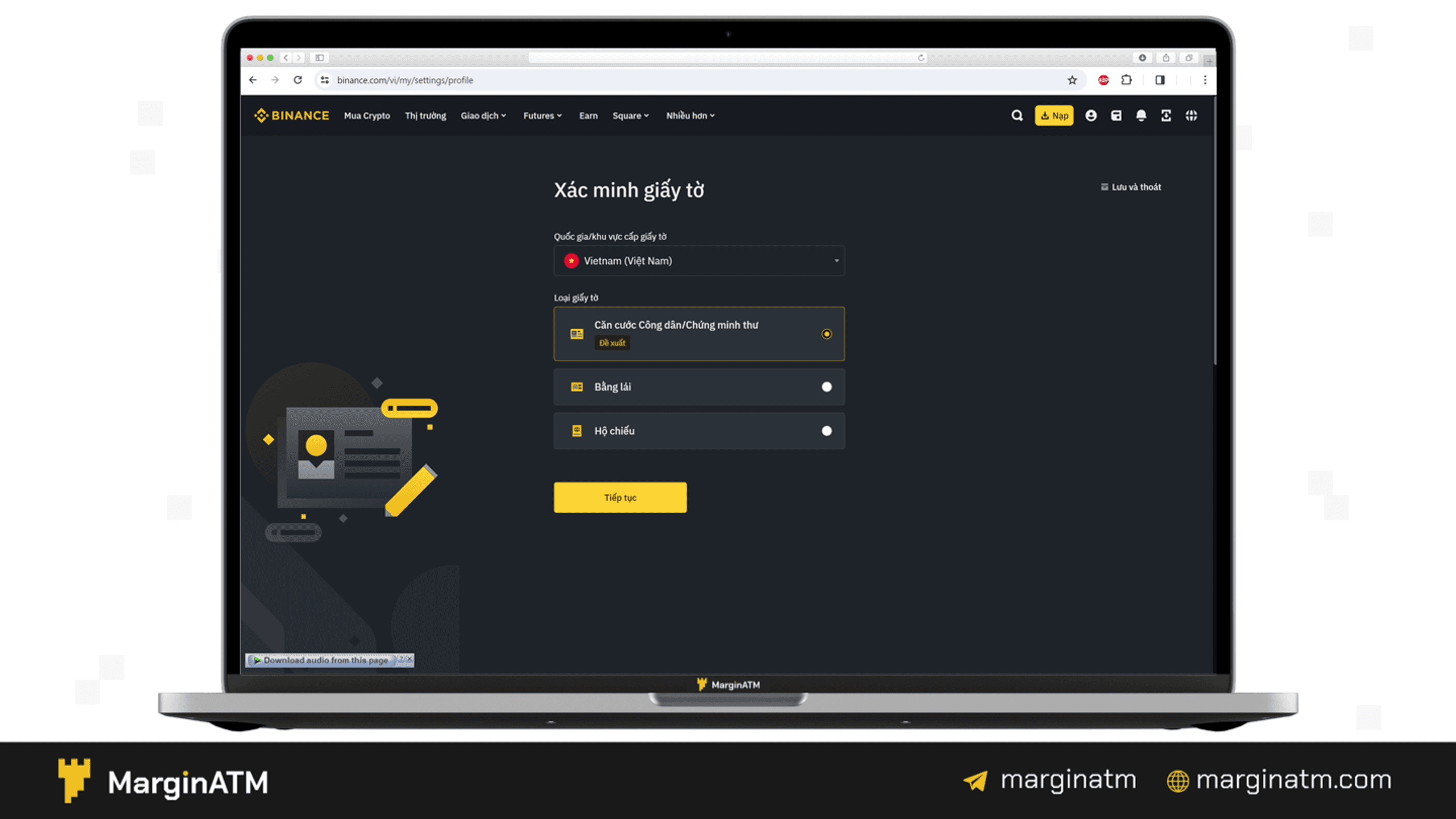The width and height of the screenshot is (1456, 819).
Task: Click the Xác minh giấy tờ heading
Action: pos(629,190)
